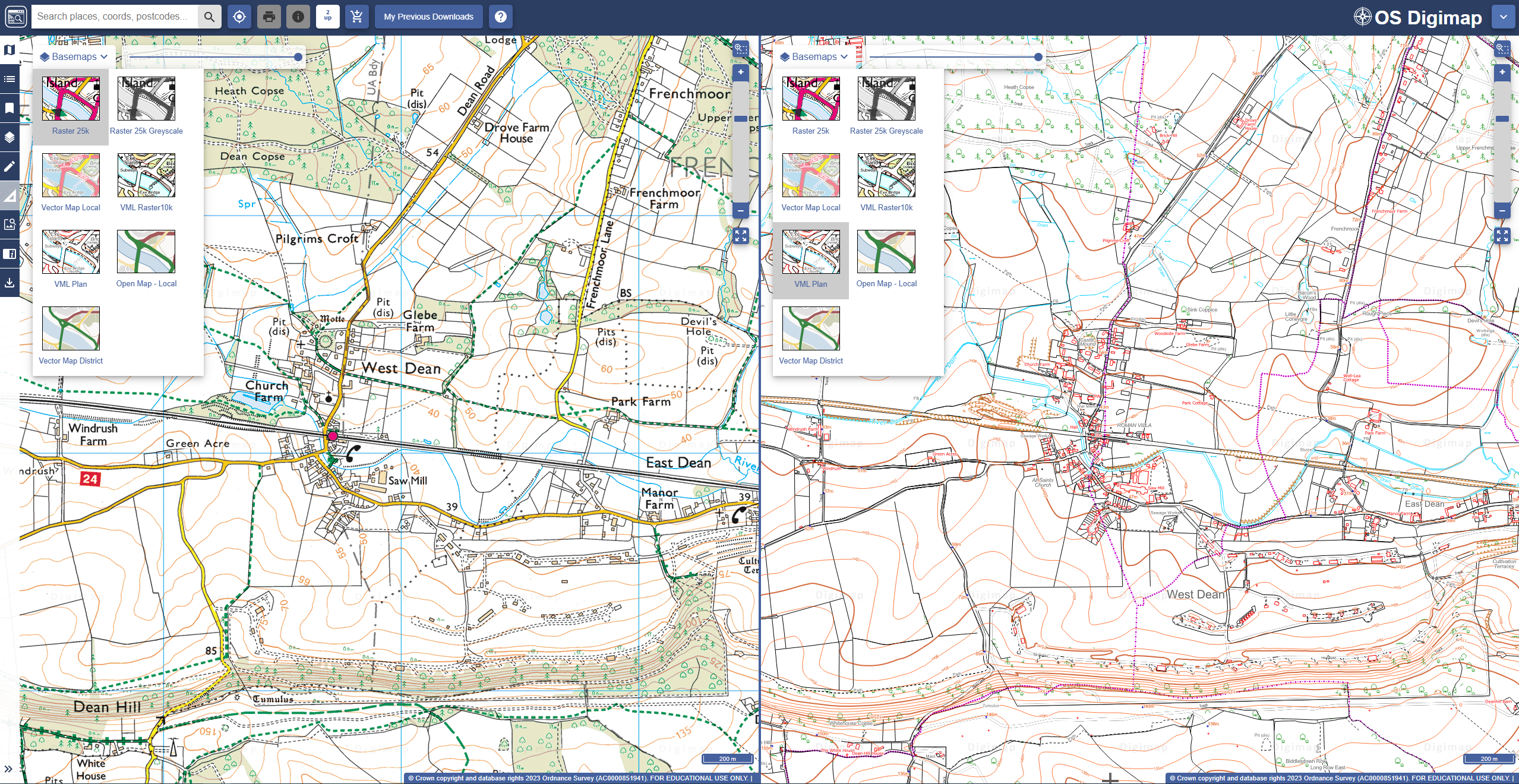Open the add-to-basket cart icon
The width and height of the screenshot is (1519, 784).
pos(357,17)
